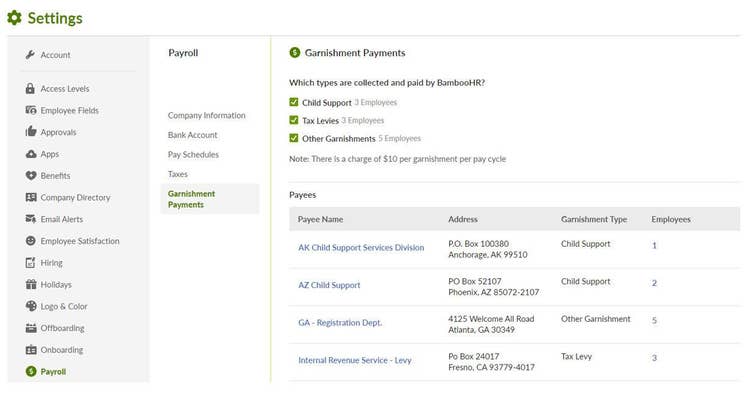Open Company Directory settings
Viewport: 750px width, 395px height.
[75, 198]
